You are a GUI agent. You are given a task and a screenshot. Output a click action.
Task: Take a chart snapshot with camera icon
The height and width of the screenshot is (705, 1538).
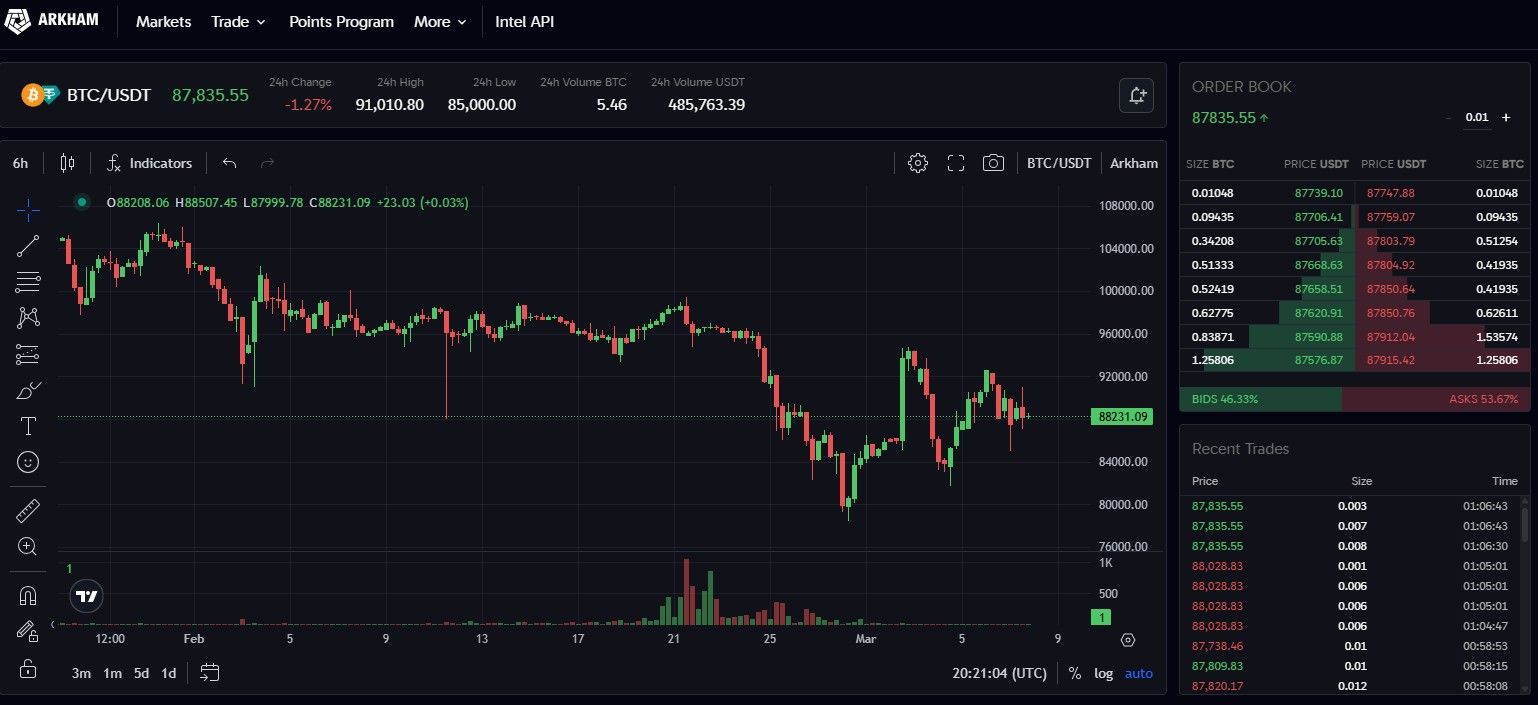click(x=993, y=163)
